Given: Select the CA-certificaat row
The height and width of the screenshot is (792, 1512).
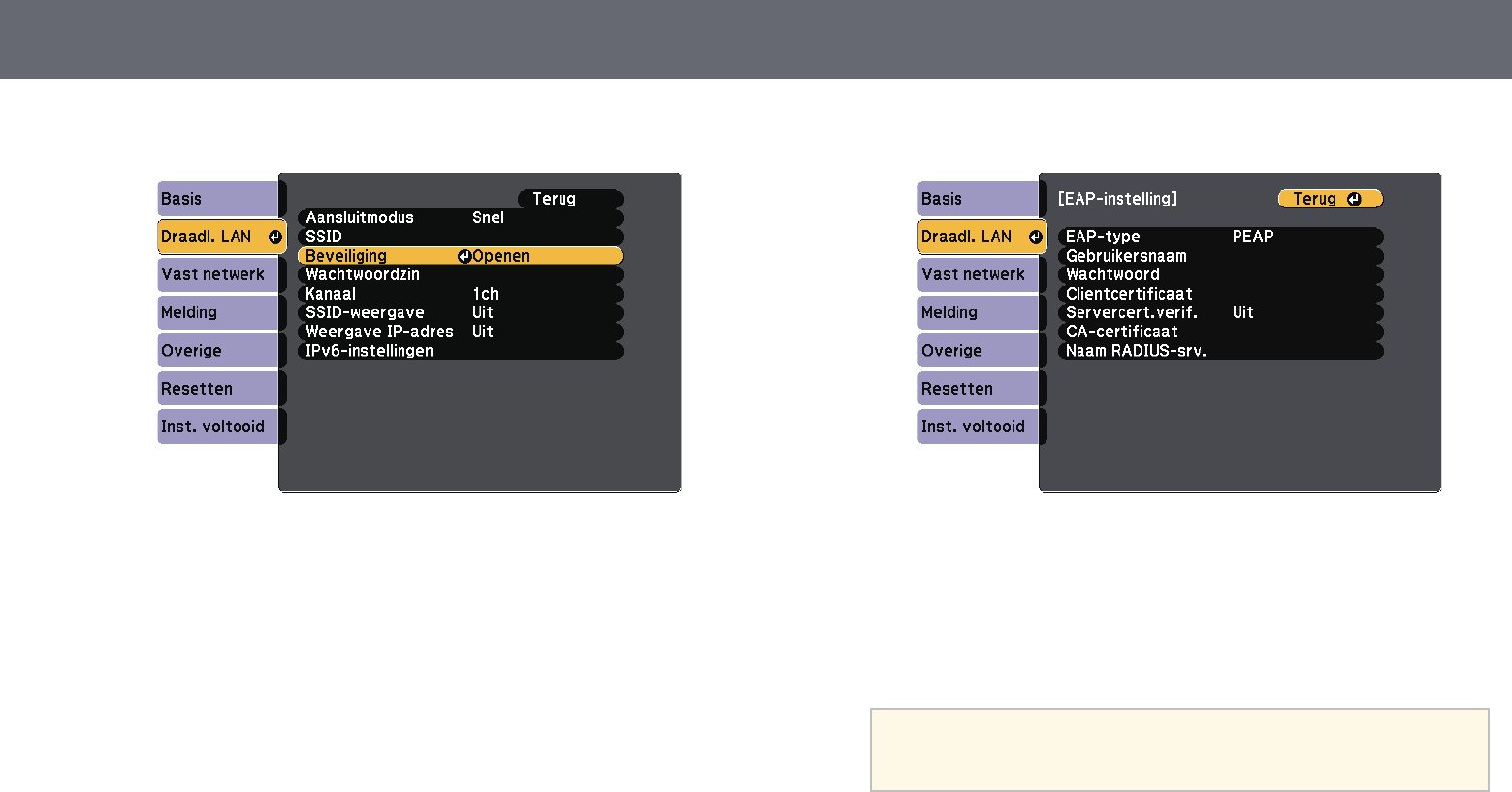Looking at the screenshot, I should (1220, 332).
